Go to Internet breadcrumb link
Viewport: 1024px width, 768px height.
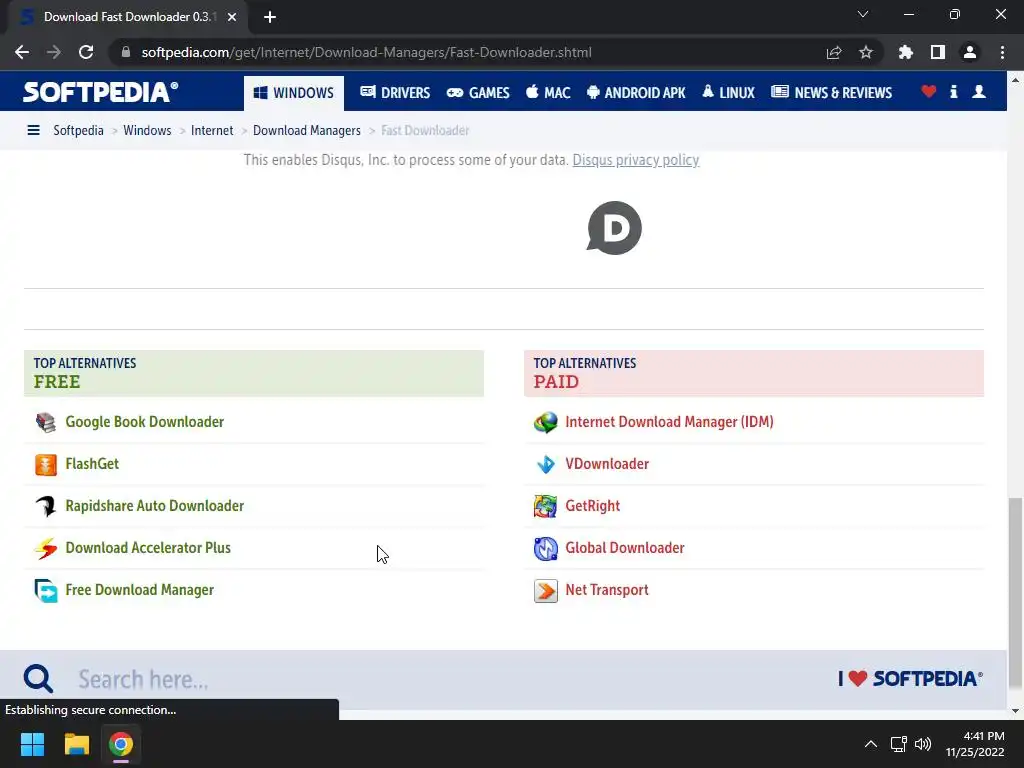coord(212,131)
